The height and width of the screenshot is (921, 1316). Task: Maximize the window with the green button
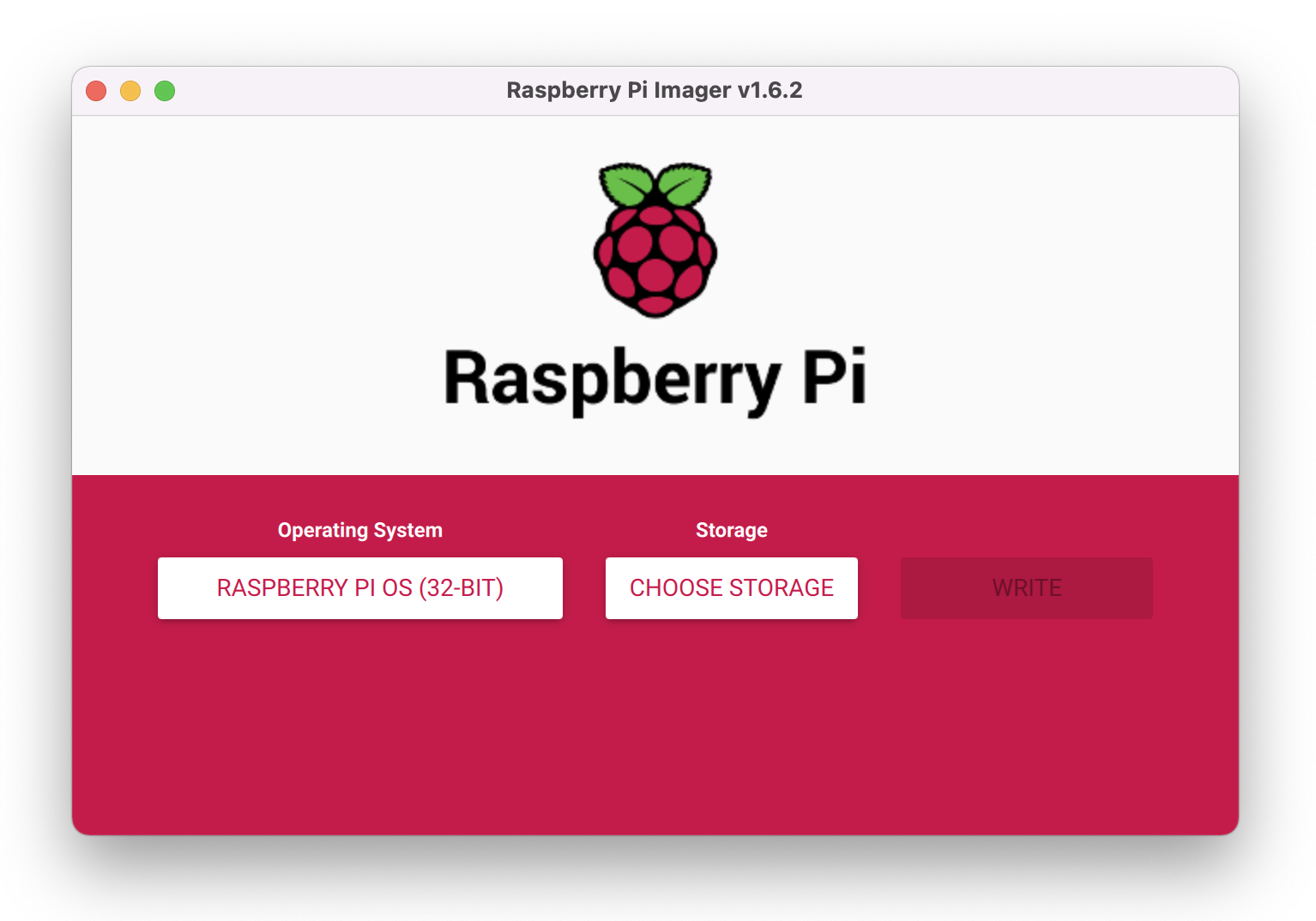[x=165, y=91]
